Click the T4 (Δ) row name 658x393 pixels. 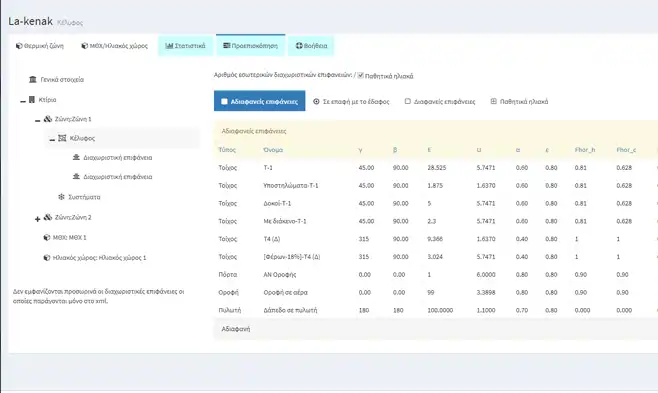[272, 239]
